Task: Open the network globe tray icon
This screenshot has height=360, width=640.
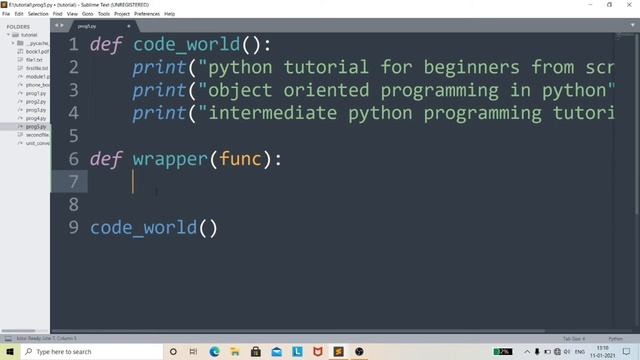Action: click(x=558, y=351)
